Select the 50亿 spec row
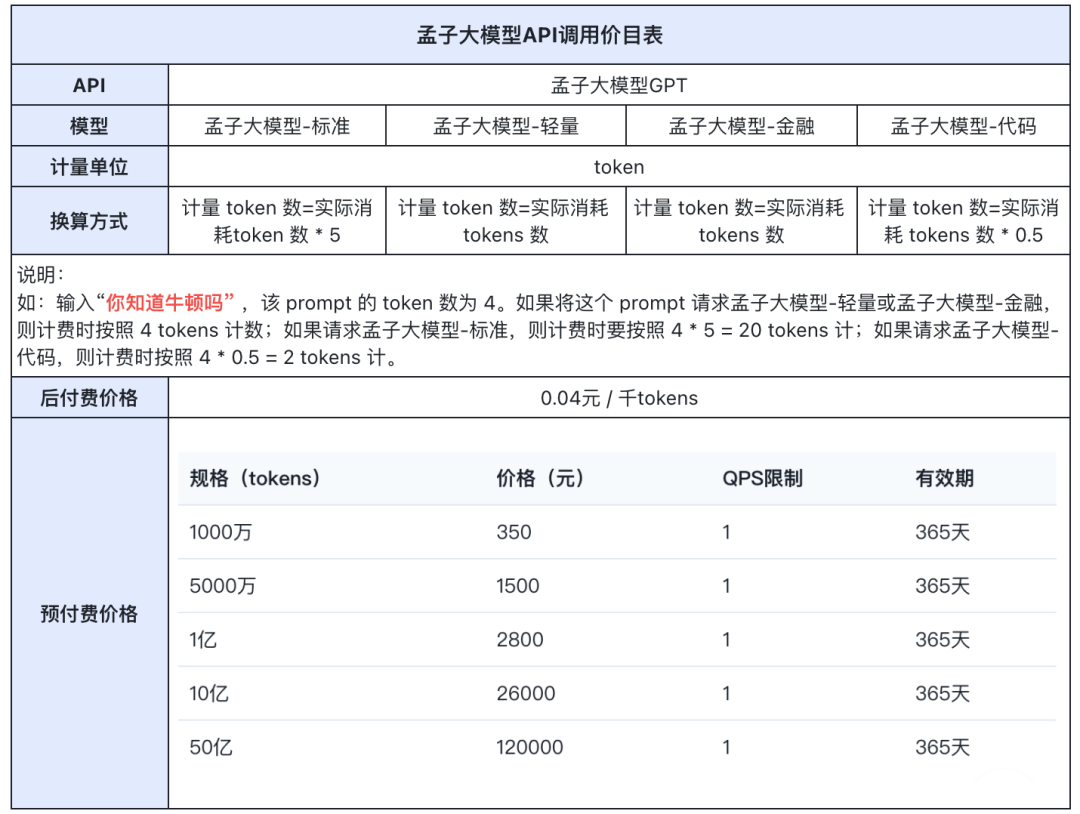The height and width of the screenshot is (814, 1080). pyautogui.click(x=617, y=747)
